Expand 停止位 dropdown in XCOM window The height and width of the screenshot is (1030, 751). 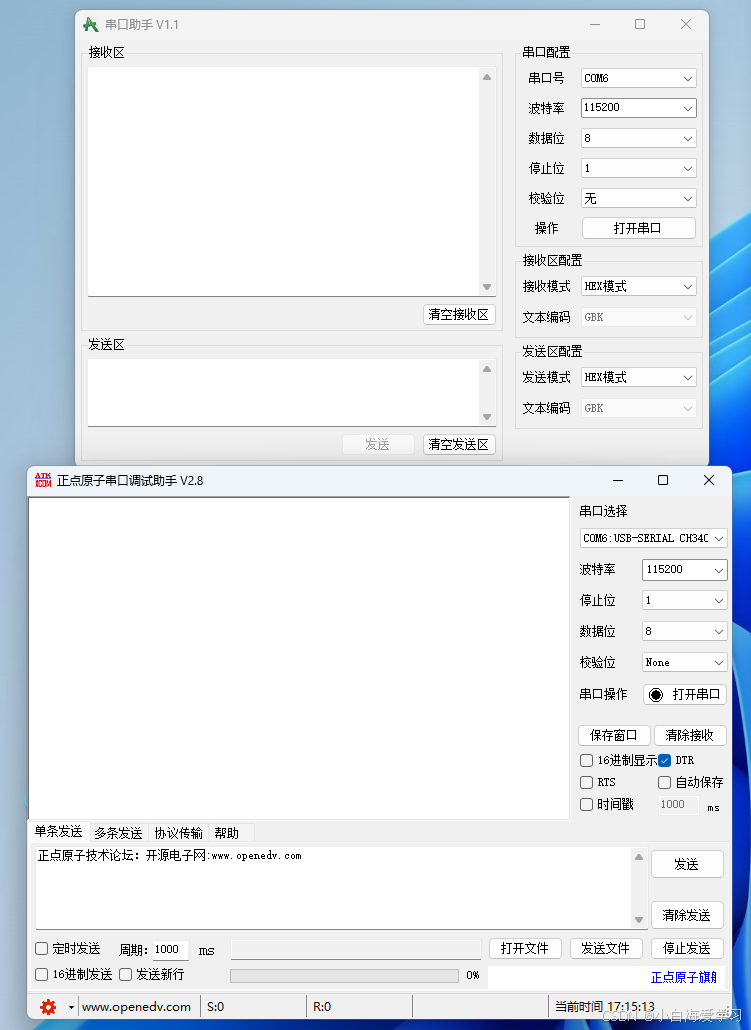685,600
